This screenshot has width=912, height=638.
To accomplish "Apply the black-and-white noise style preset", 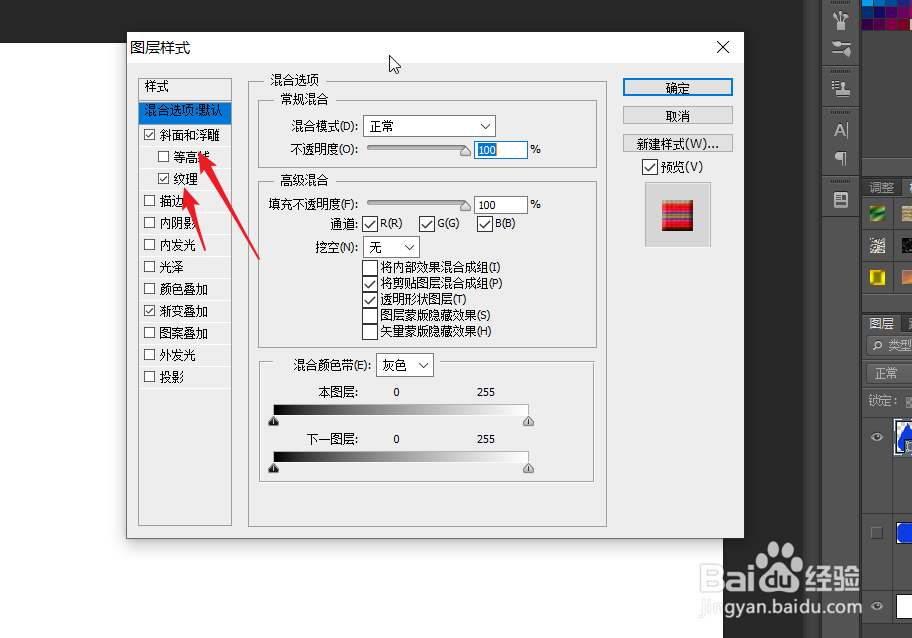I will (877, 245).
